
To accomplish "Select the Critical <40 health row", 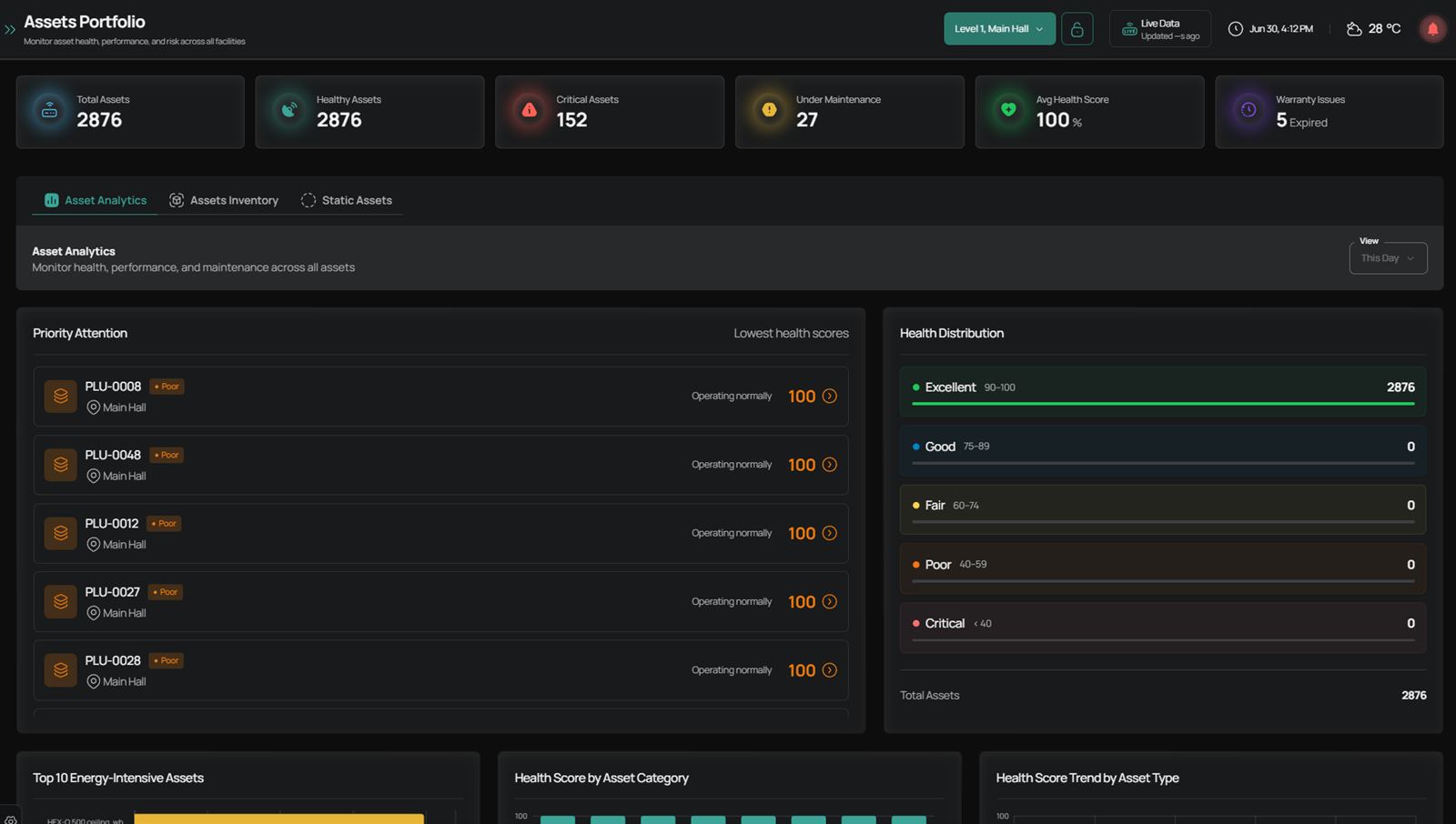I will [x=1163, y=628].
